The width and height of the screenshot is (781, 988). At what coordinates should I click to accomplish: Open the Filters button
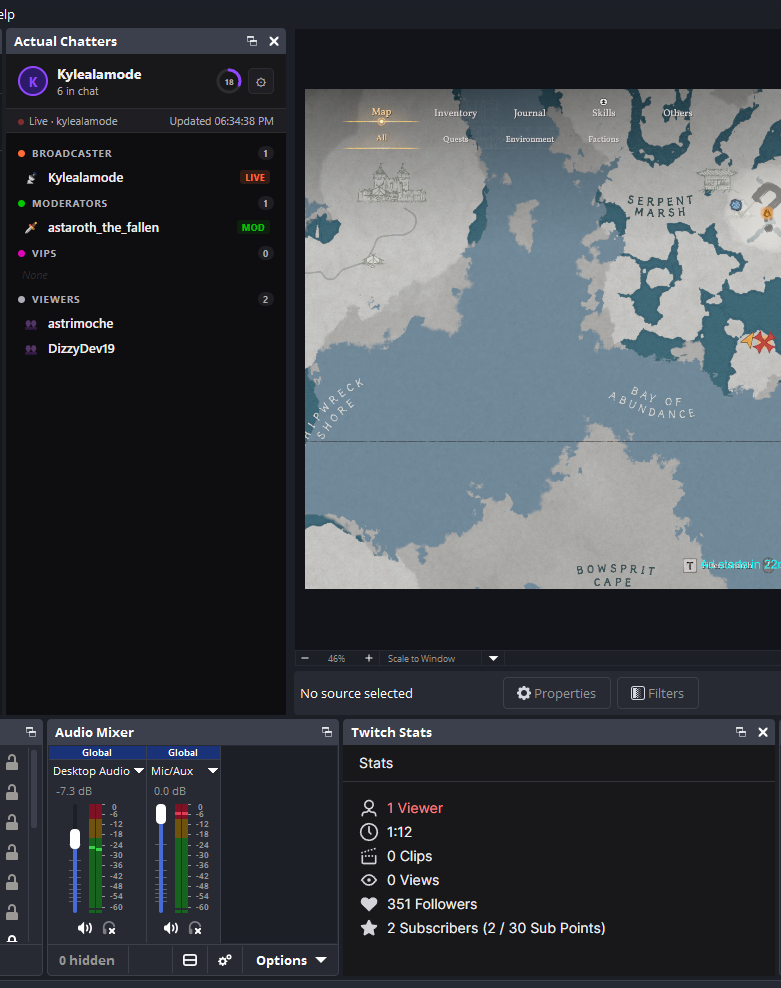point(657,693)
